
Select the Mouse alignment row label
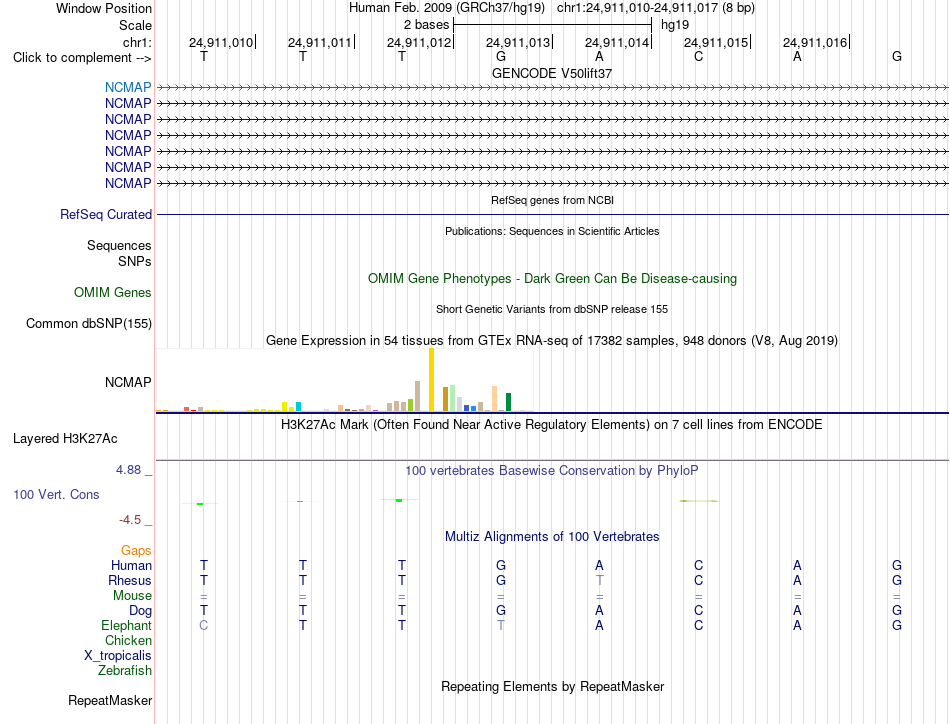click(132, 596)
